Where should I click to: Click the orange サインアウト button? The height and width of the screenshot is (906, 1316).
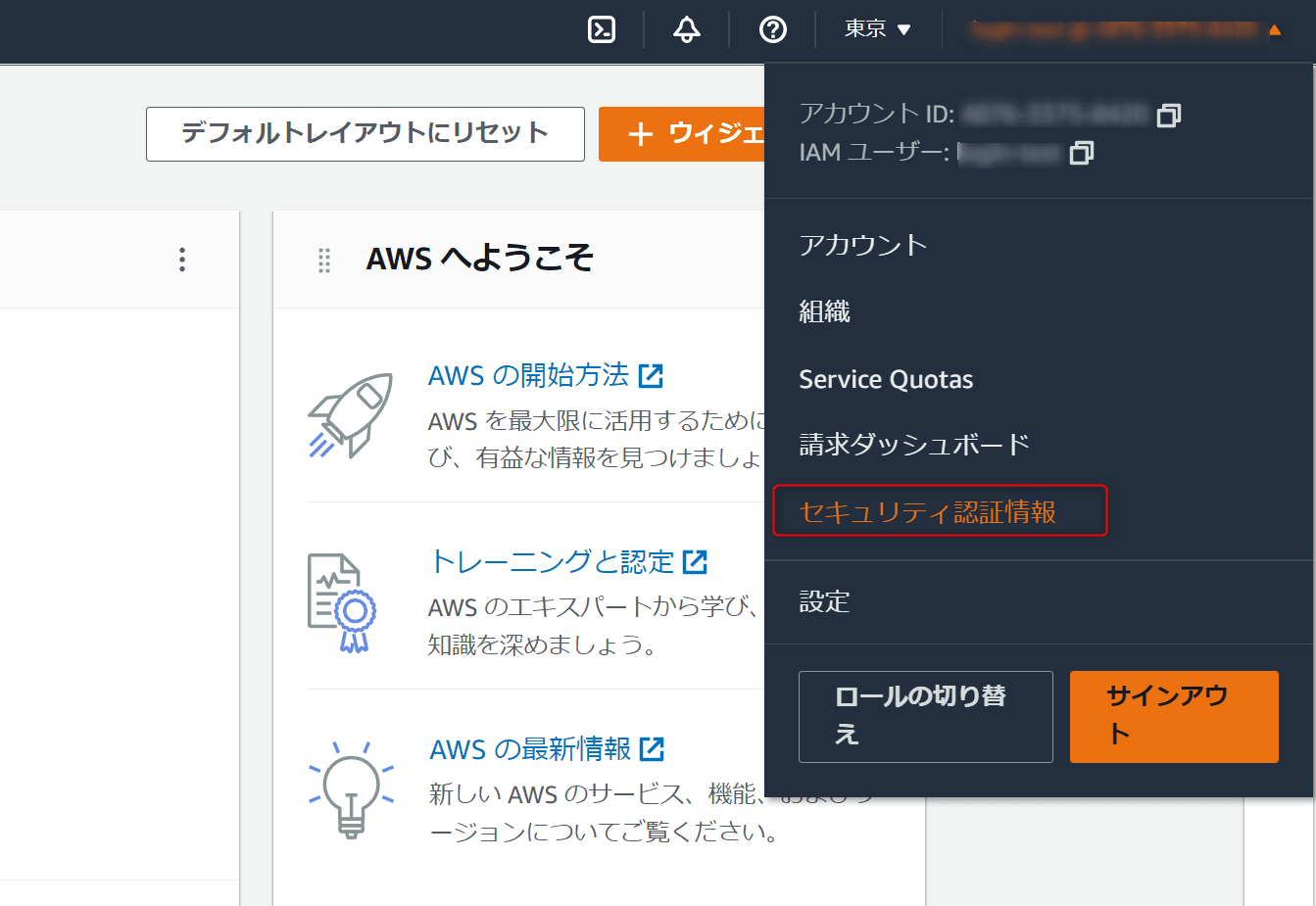1174,717
